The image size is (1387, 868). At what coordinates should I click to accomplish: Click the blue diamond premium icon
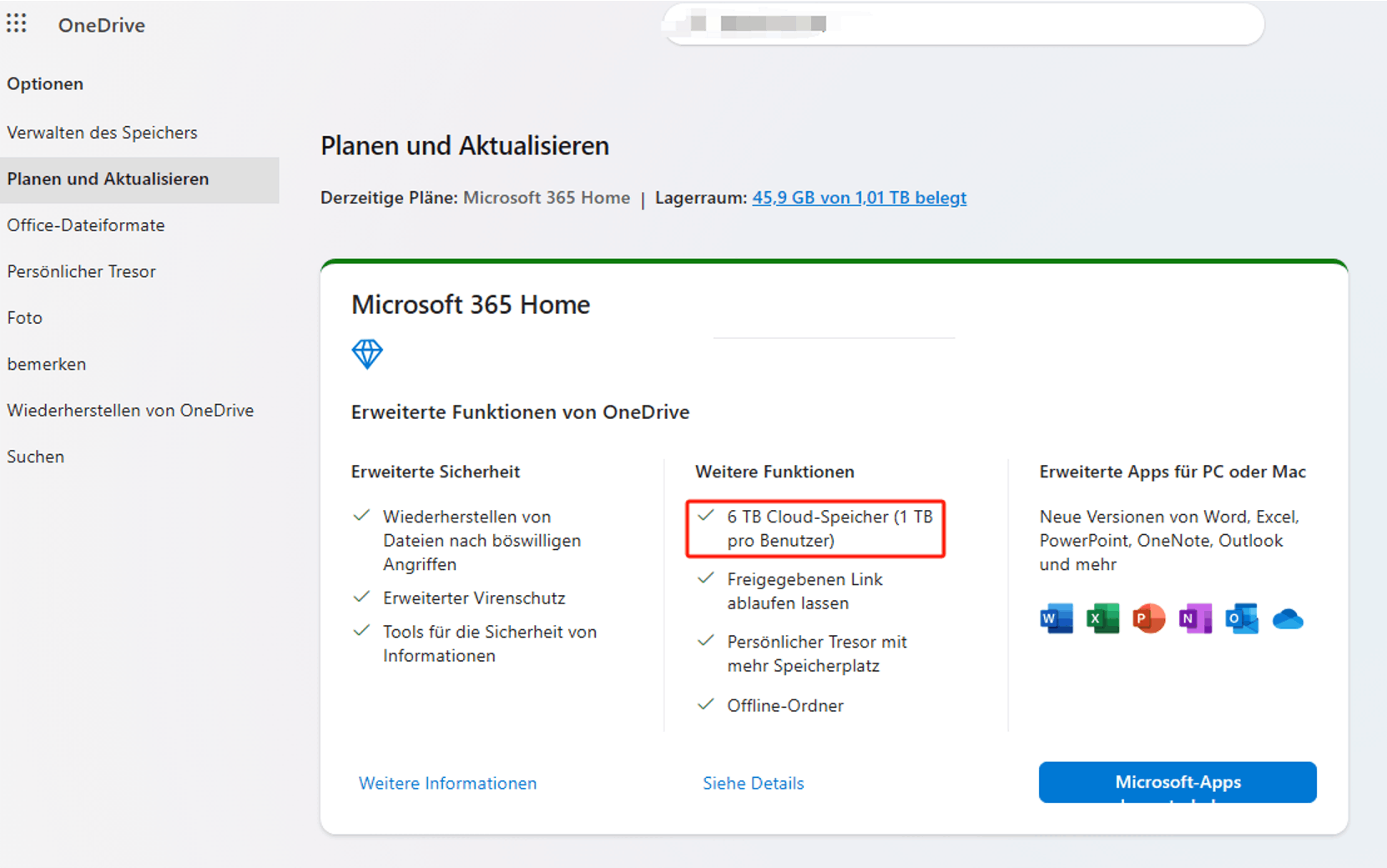pyautogui.click(x=367, y=354)
